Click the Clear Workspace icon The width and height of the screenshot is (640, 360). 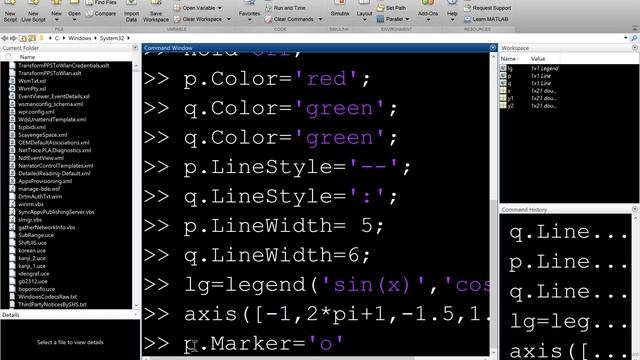tap(177, 19)
